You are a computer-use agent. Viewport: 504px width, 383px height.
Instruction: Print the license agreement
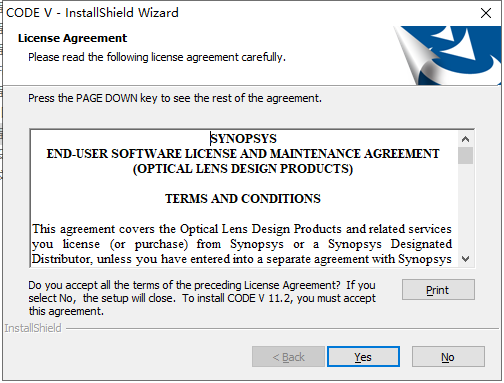[x=438, y=290]
